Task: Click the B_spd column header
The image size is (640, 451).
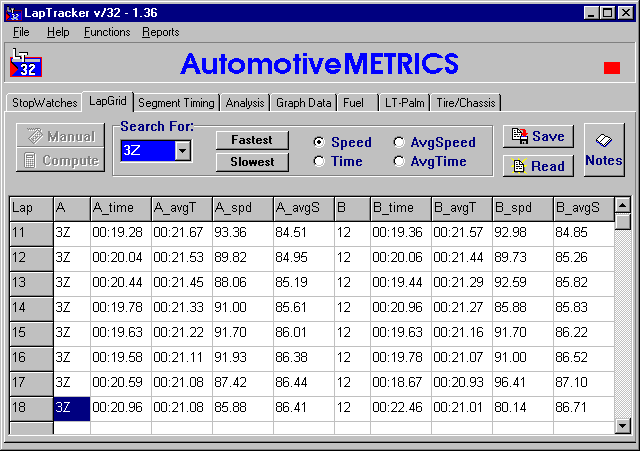Action: tap(523, 209)
